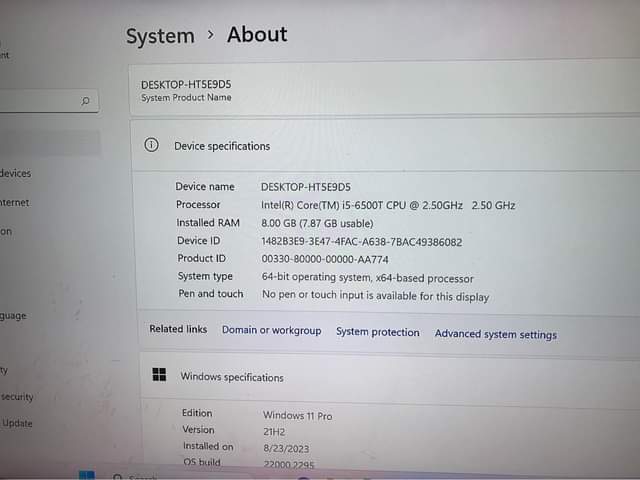The image size is (640, 480).
Task: Collapse the Windows specifications section header
Action: coord(390,378)
